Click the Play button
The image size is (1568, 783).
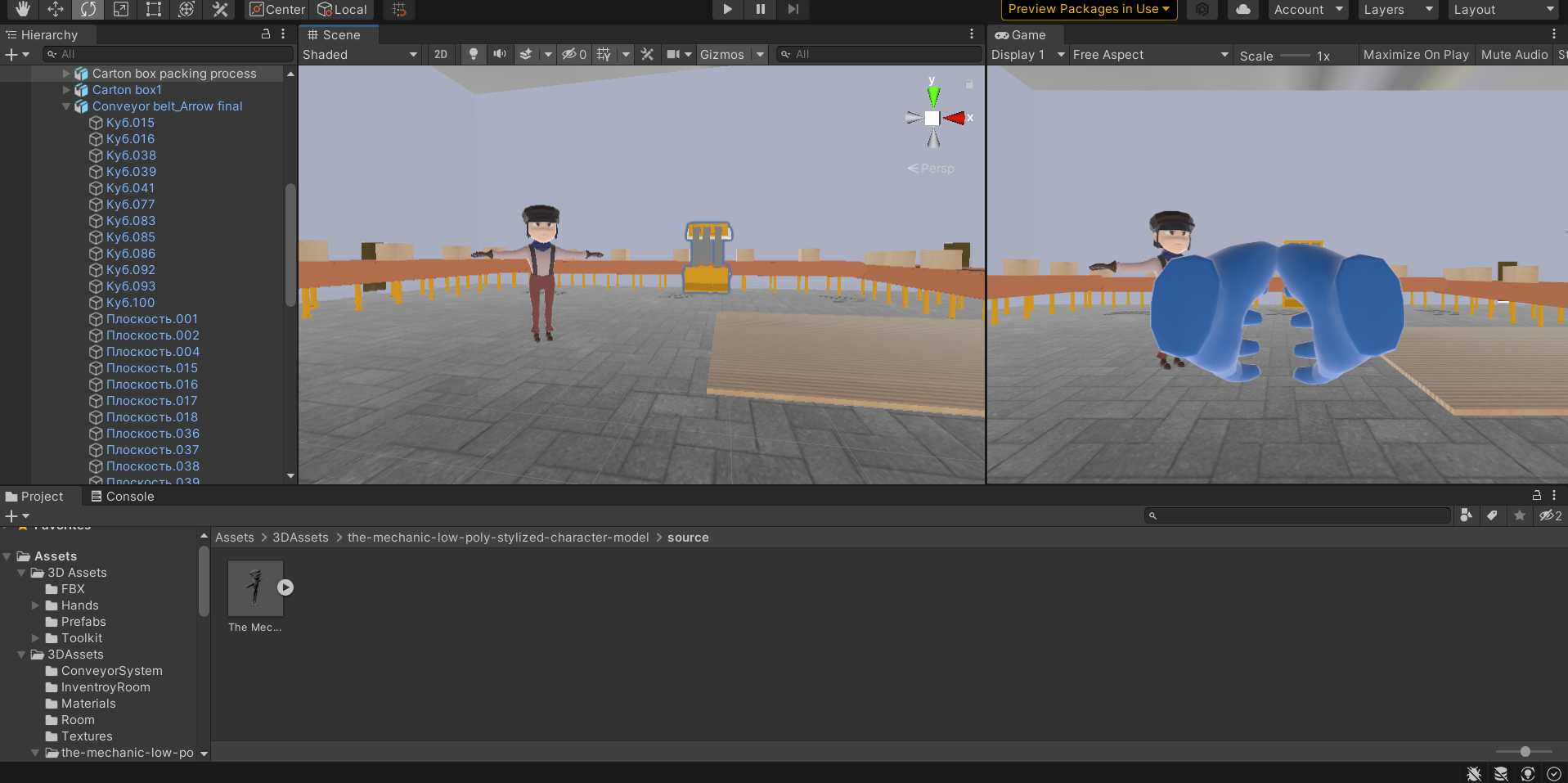[727, 9]
